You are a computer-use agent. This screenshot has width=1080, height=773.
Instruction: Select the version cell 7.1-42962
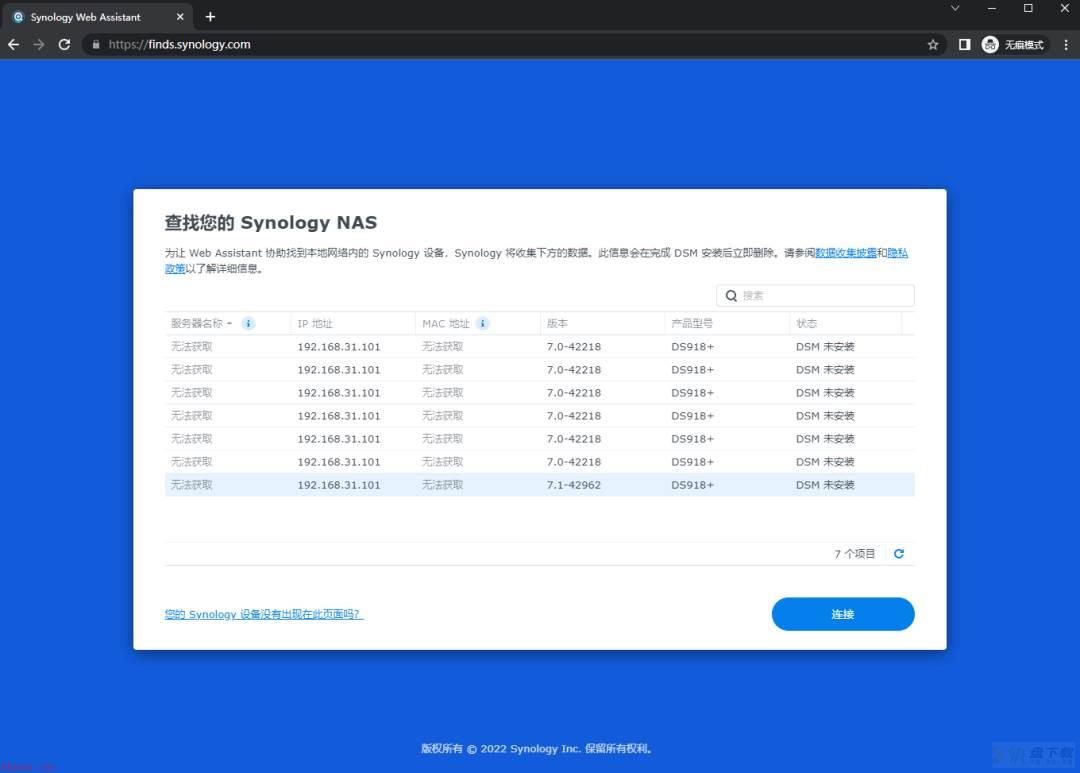[x=574, y=485]
